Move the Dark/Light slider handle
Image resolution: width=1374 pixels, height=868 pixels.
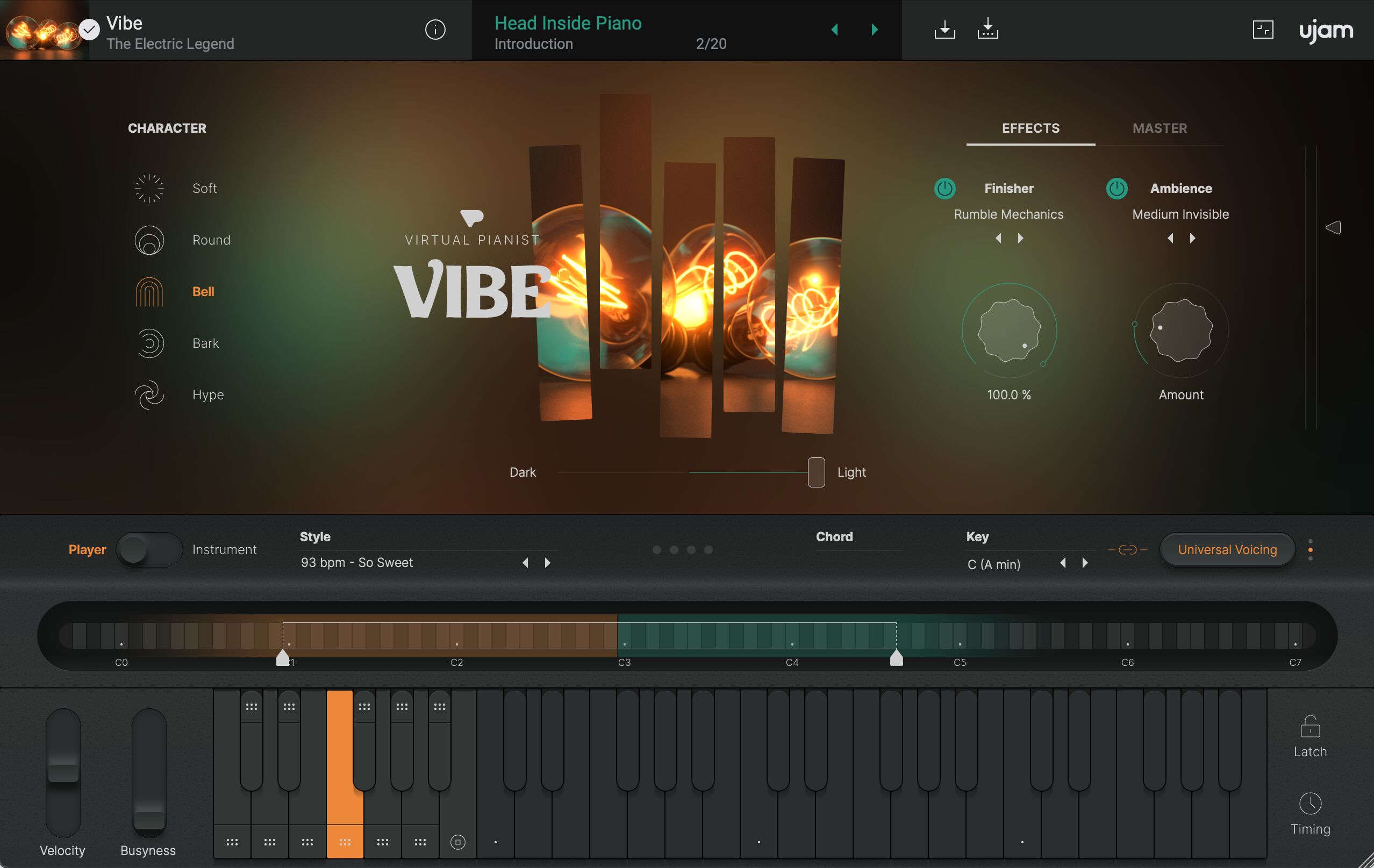[x=816, y=472]
